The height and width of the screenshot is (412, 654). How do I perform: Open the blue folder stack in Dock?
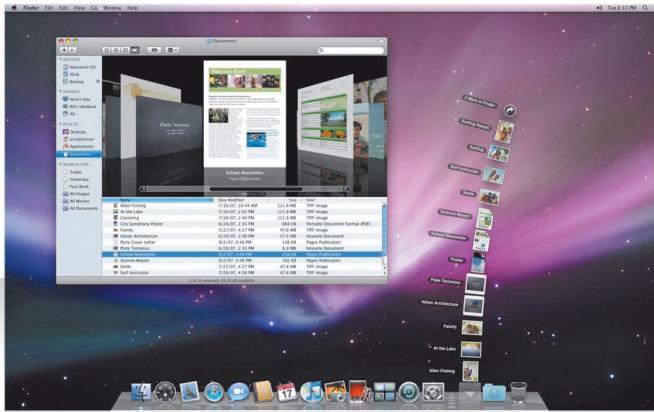pyautogui.click(x=494, y=393)
